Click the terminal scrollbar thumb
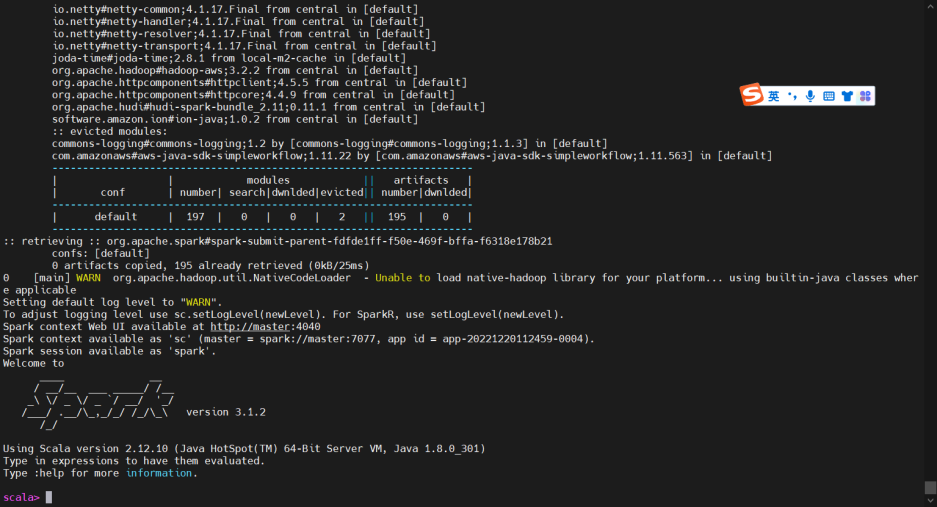The height and width of the screenshot is (507, 937). [x=930, y=487]
